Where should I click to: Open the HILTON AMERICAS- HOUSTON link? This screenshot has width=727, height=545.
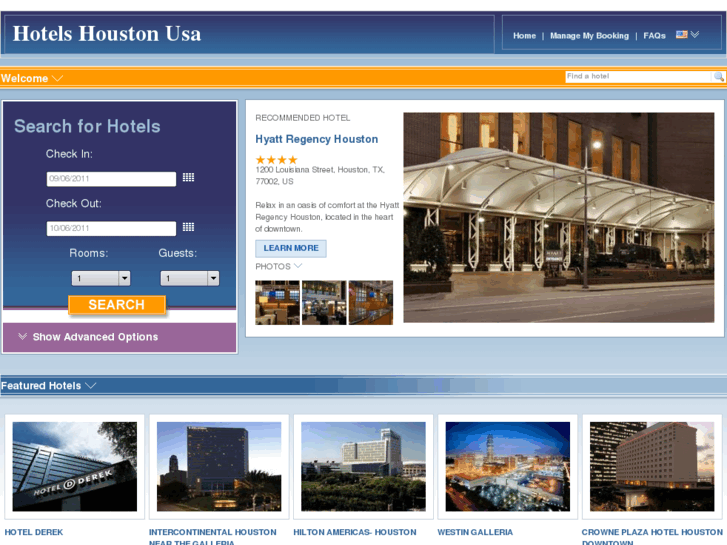[355, 532]
